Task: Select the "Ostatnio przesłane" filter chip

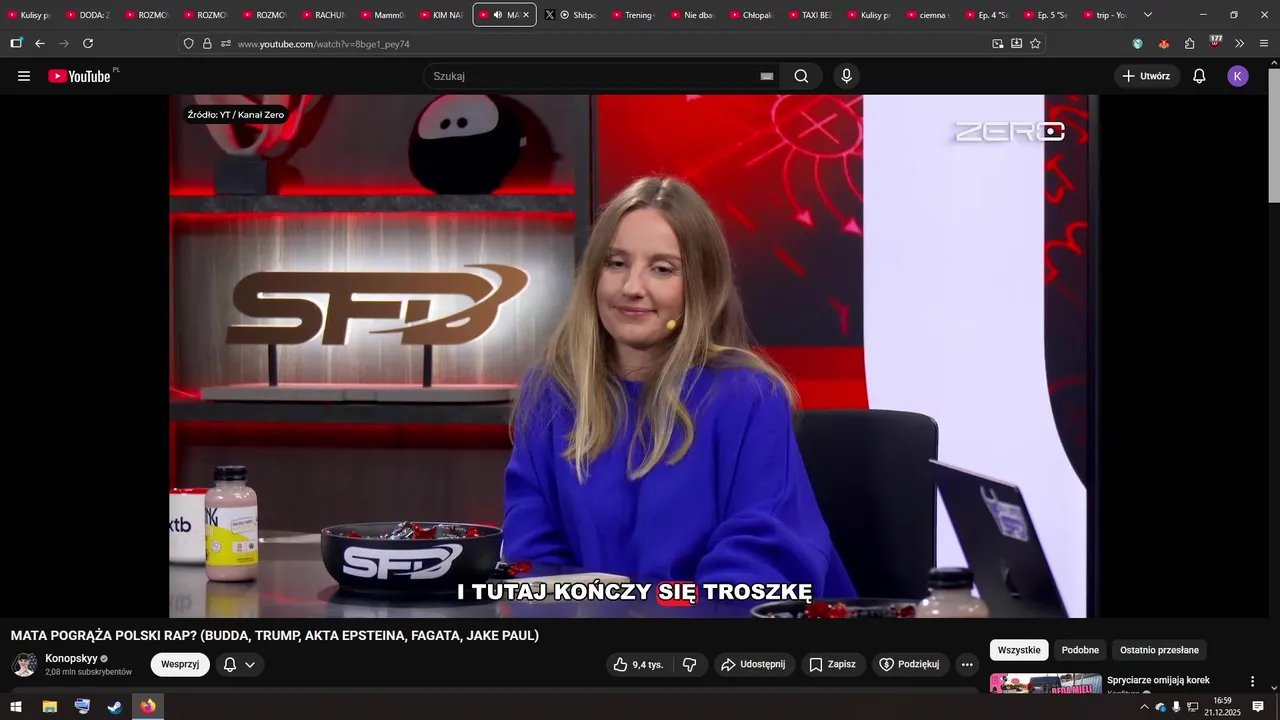Action: (x=1159, y=650)
